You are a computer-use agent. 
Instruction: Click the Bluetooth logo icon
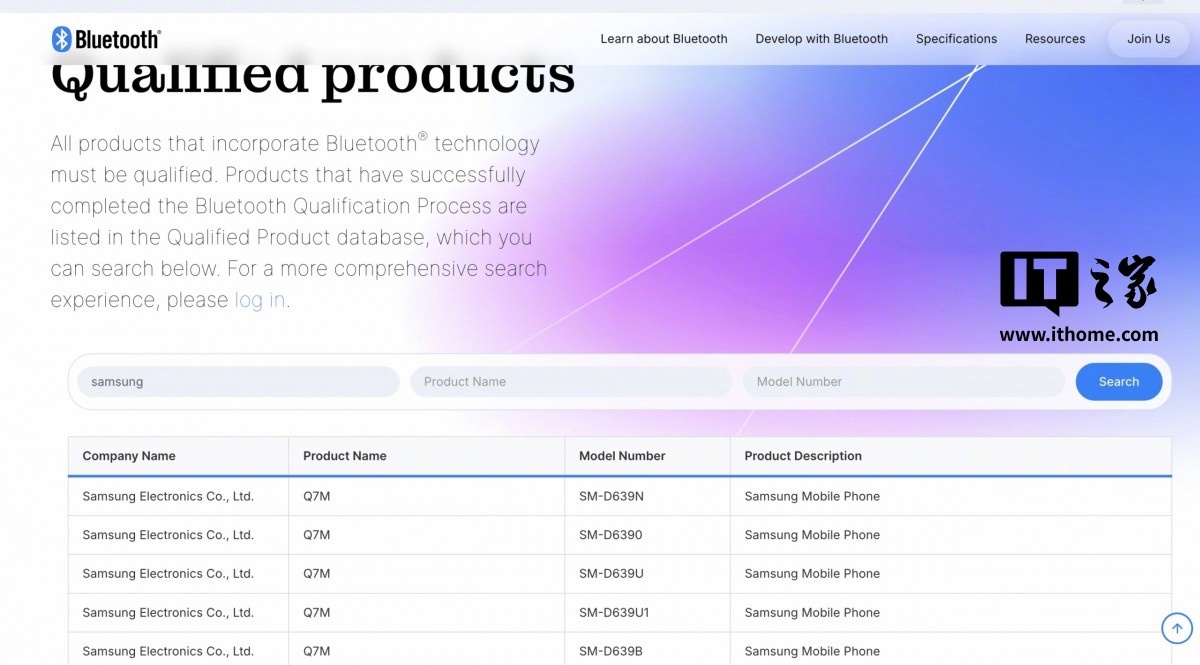[62, 39]
